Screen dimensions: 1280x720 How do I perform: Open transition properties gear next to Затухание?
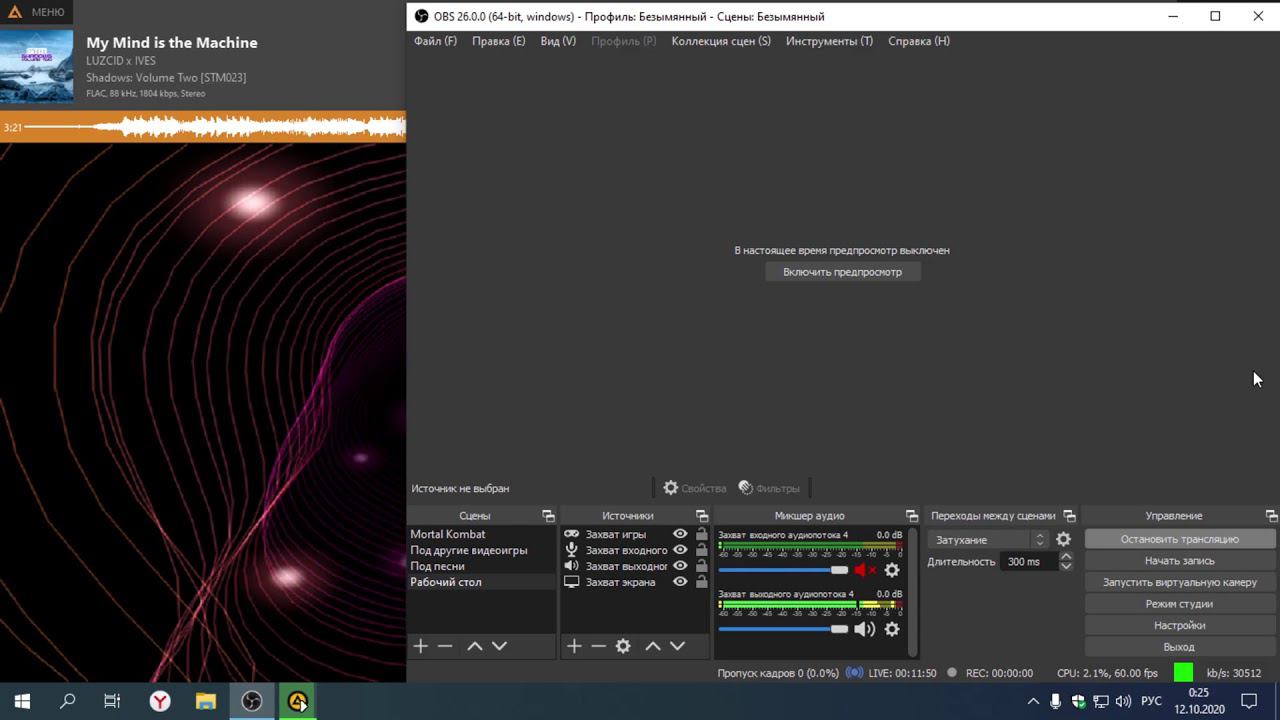(1063, 539)
